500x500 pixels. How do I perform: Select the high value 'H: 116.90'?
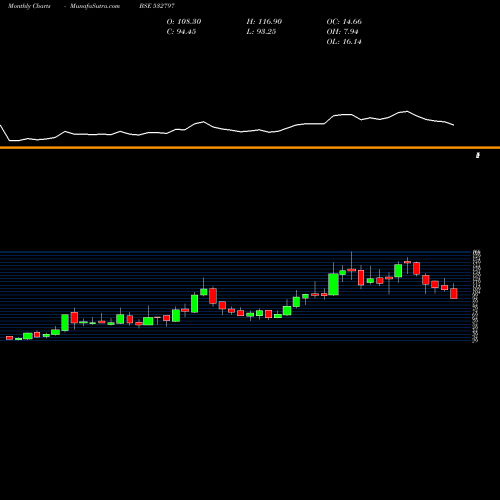(264, 22)
